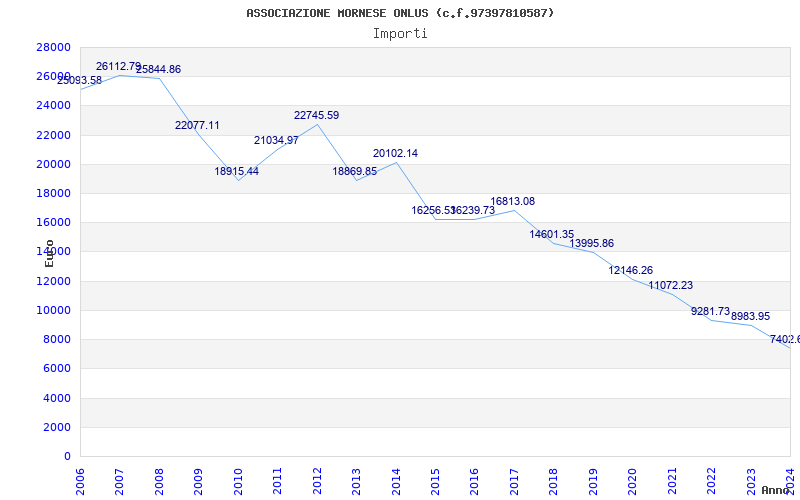Click the y-axis value 18000
The image size is (800, 500).
(x=54, y=193)
